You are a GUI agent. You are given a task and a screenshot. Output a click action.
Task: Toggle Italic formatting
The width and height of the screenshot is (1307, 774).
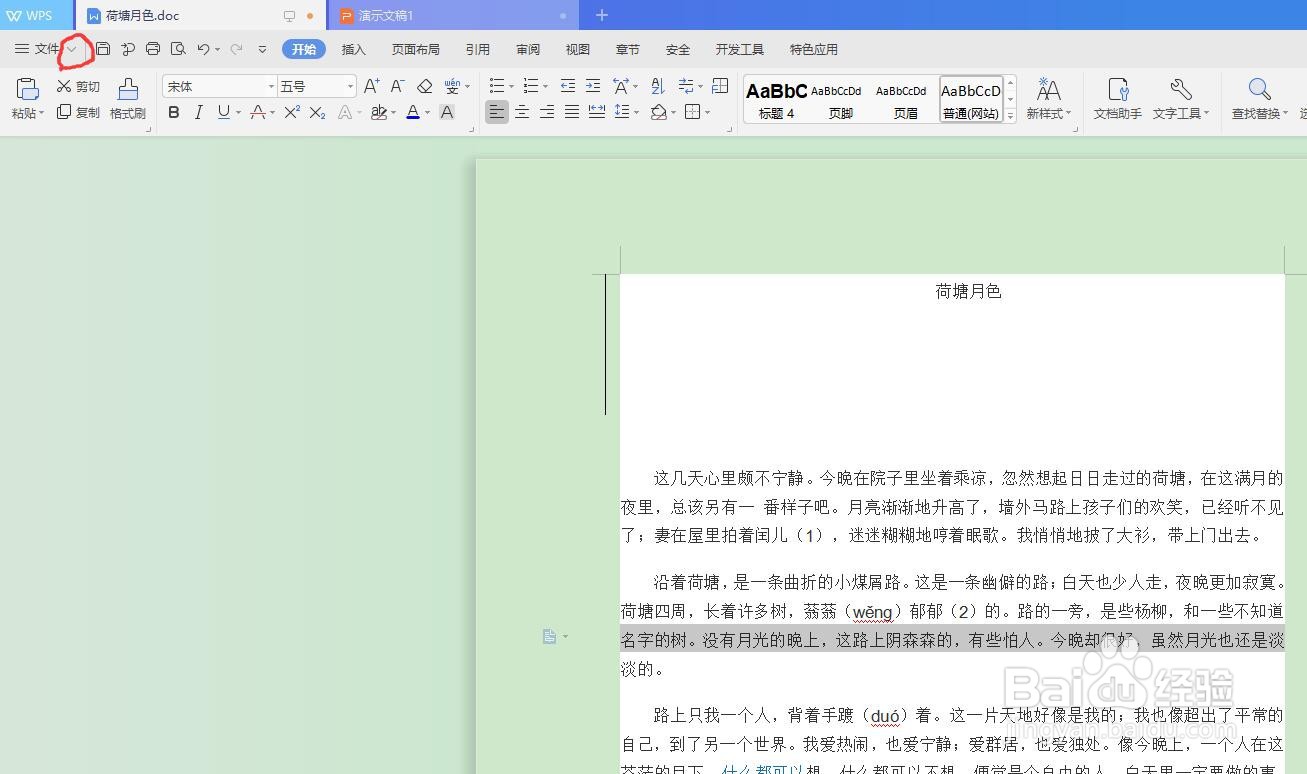[198, 113]
